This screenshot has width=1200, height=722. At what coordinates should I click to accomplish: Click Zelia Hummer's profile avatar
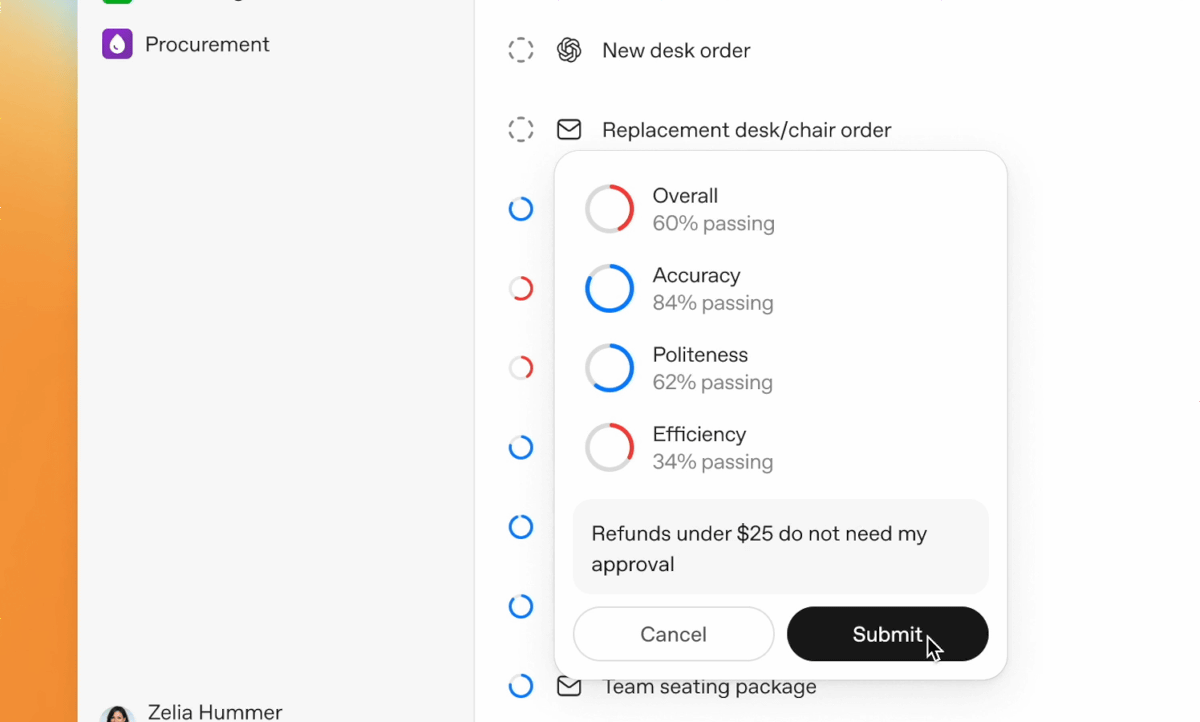117,714
